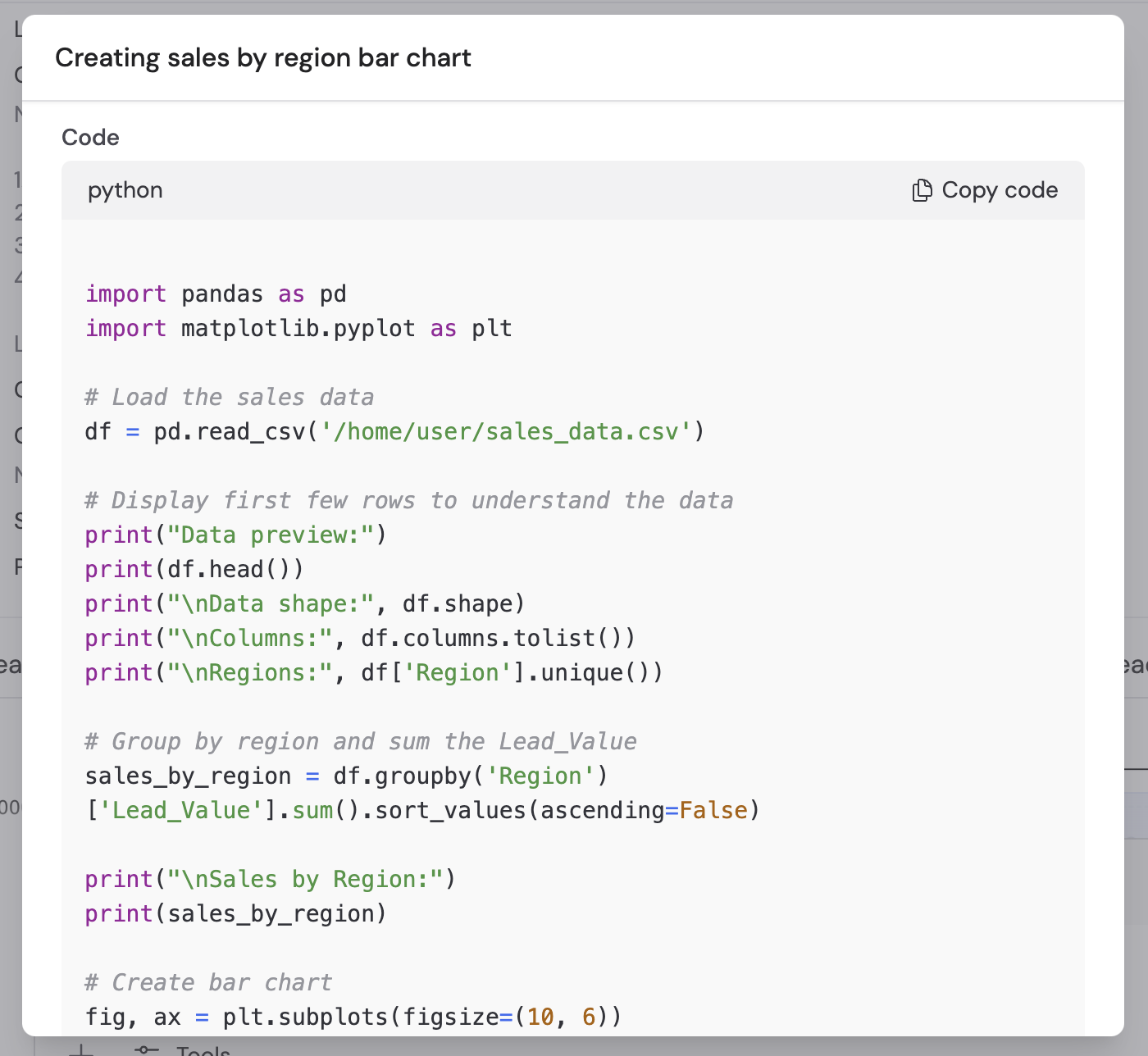Click the sales_by_region groupby line

(x=344, y=775)
